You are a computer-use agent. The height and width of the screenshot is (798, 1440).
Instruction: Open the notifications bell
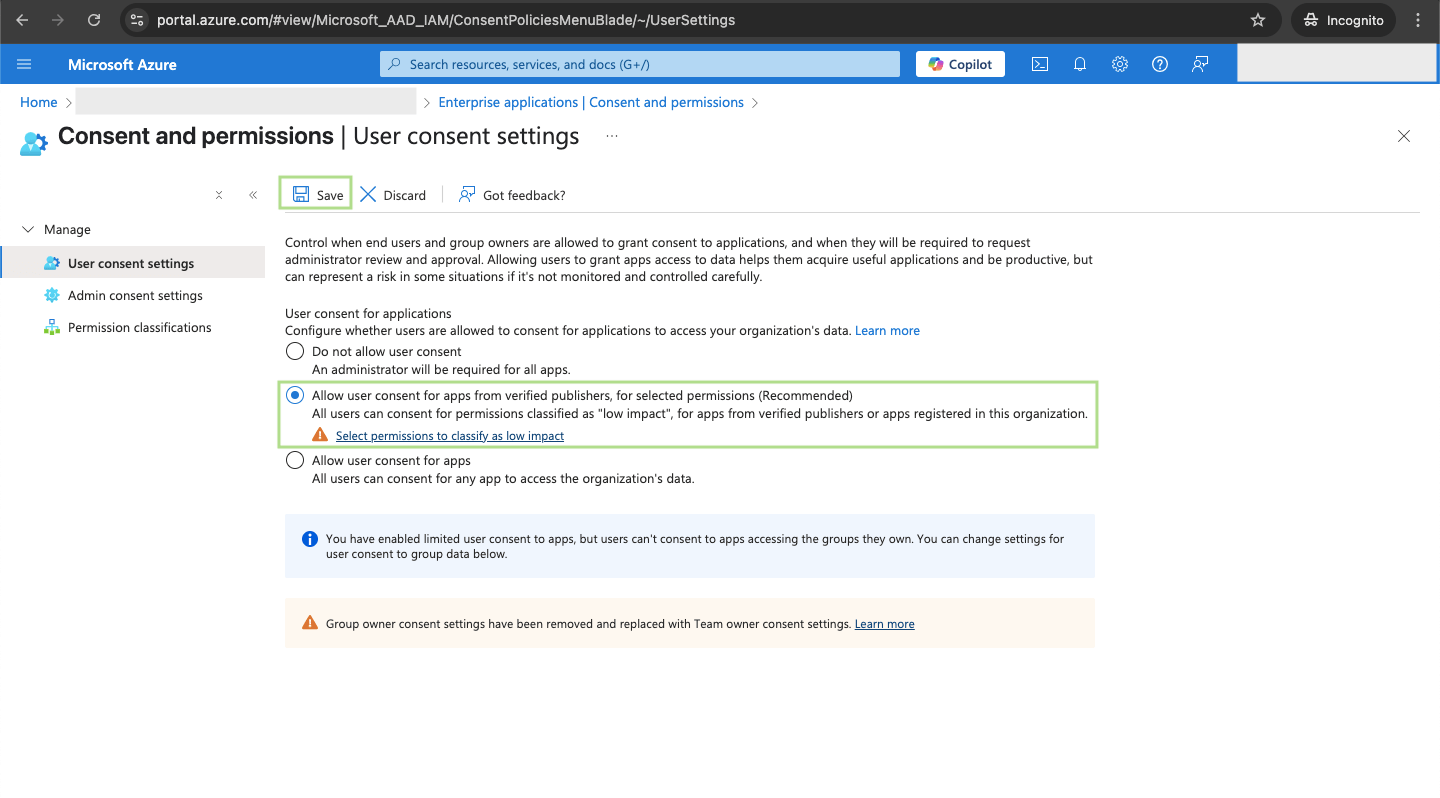[1080, 64]
